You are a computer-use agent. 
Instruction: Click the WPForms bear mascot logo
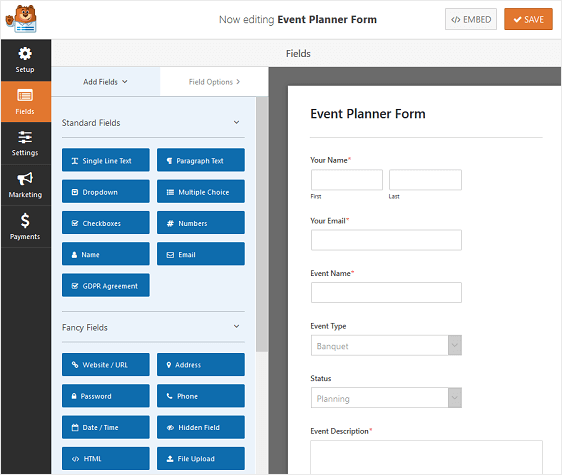coord(21,19)
